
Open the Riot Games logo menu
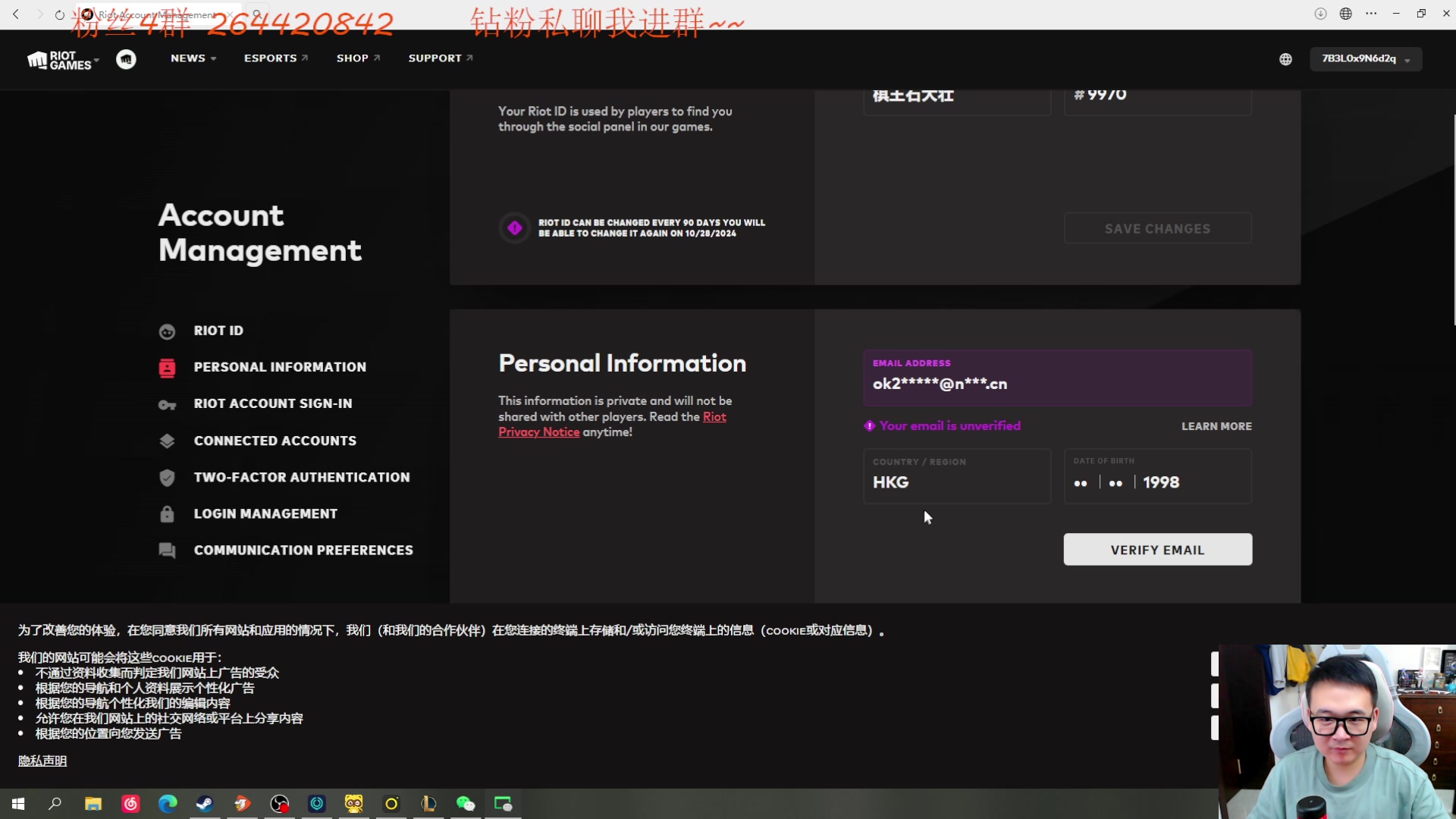pyautogui.click(x=63, y=60)
